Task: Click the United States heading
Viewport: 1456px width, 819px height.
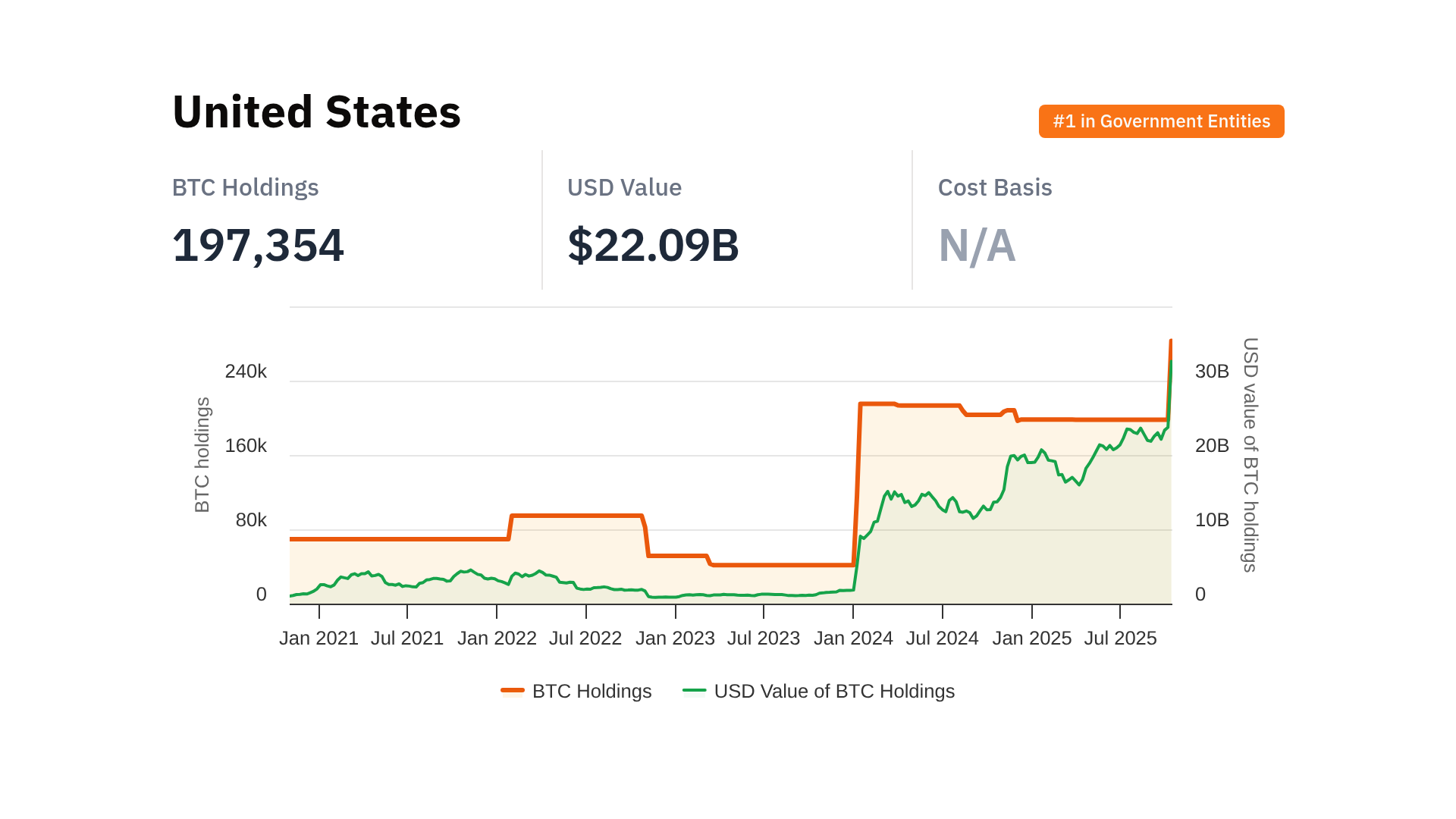Action: click(x=316, y=112)
